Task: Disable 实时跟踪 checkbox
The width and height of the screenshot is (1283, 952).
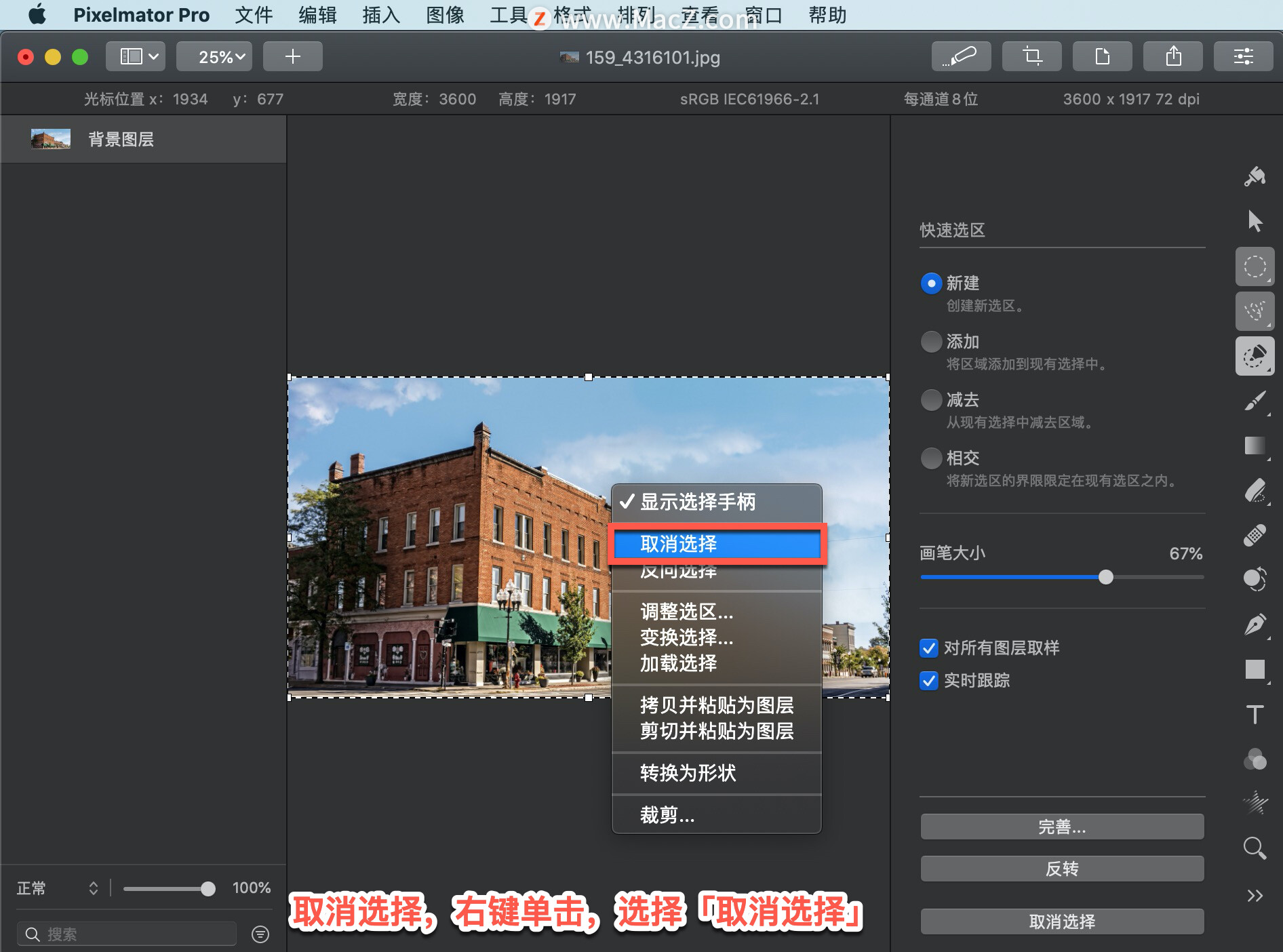Action: pos(928,681)
